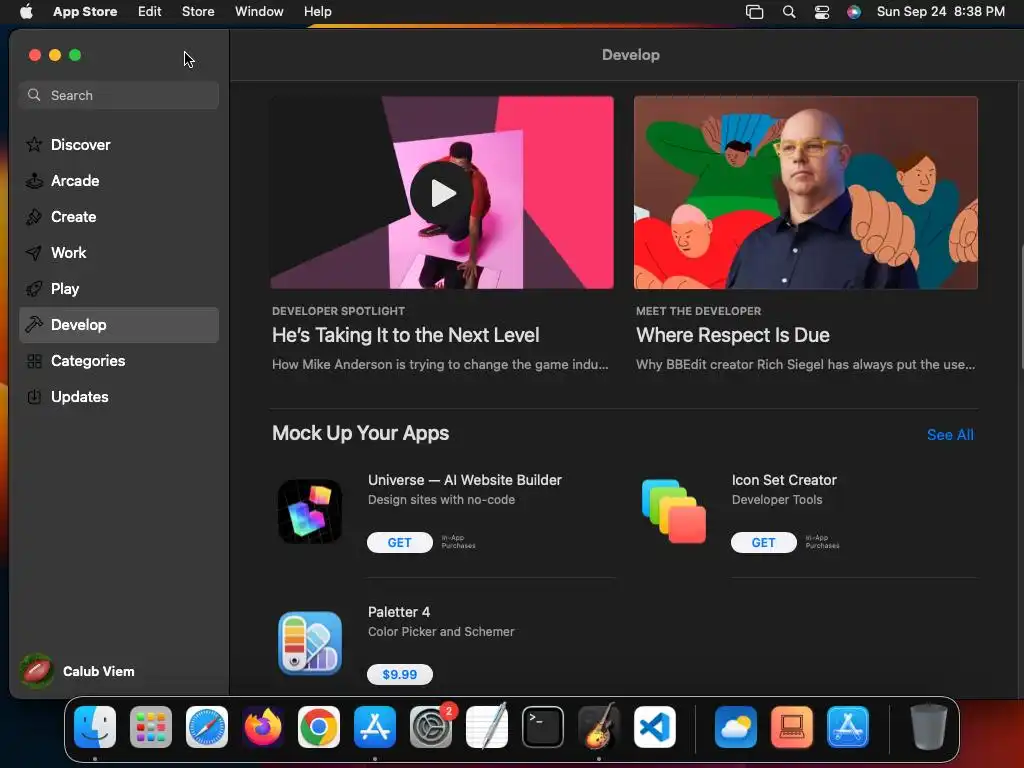Open the Trash in the dock
The height and width of the screenshot is (768, 1024).
929,727
